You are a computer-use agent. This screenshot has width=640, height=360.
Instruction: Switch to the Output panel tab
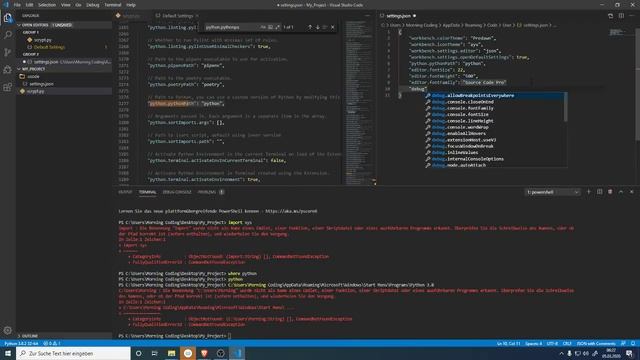point(125,192)
